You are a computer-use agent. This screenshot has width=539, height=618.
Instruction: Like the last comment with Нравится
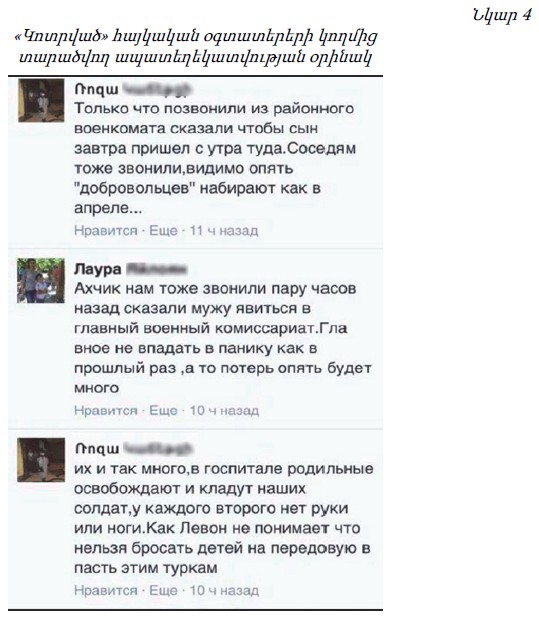(x=106, y=590)
